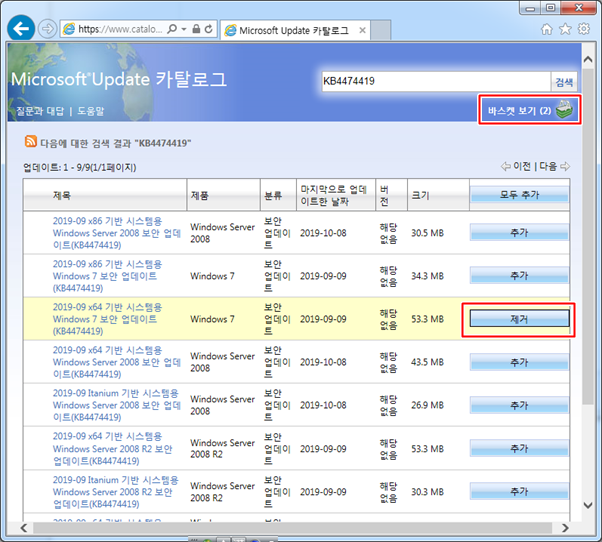Open Itanium Windows Server 2008 update link
Screen dimensions: 602x542
[117, 405]
